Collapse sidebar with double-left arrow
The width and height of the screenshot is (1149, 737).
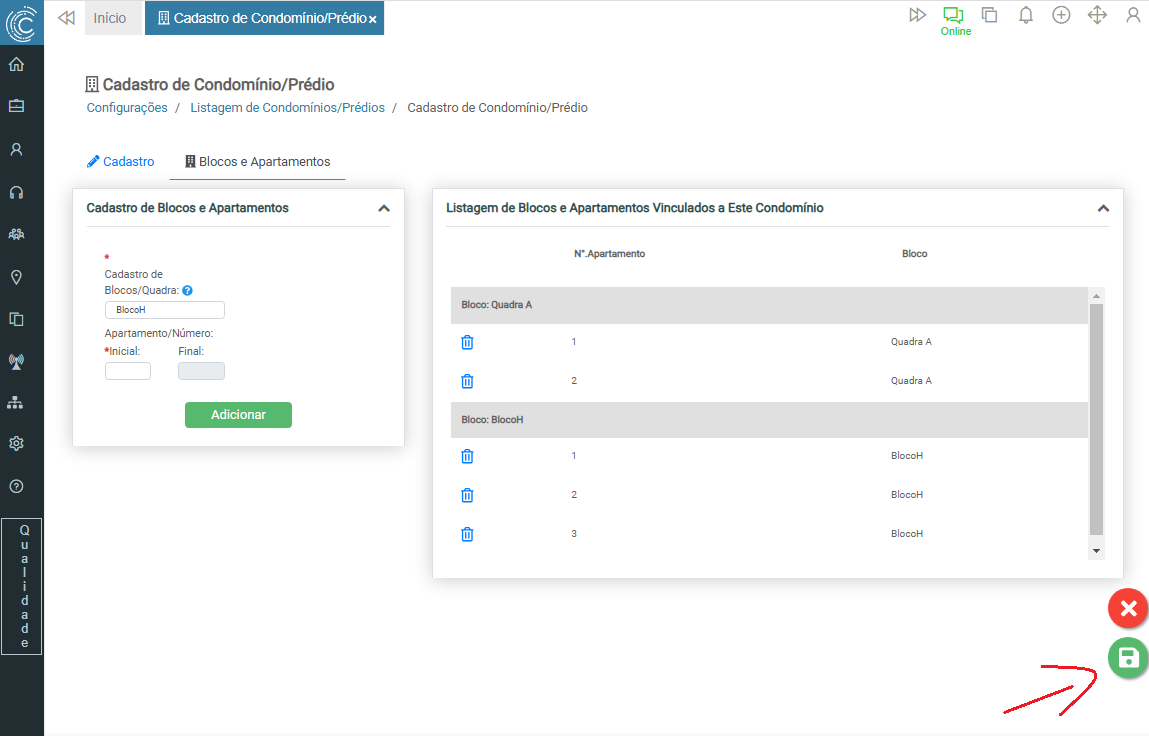pyautogui.click(x=66, y=18)
